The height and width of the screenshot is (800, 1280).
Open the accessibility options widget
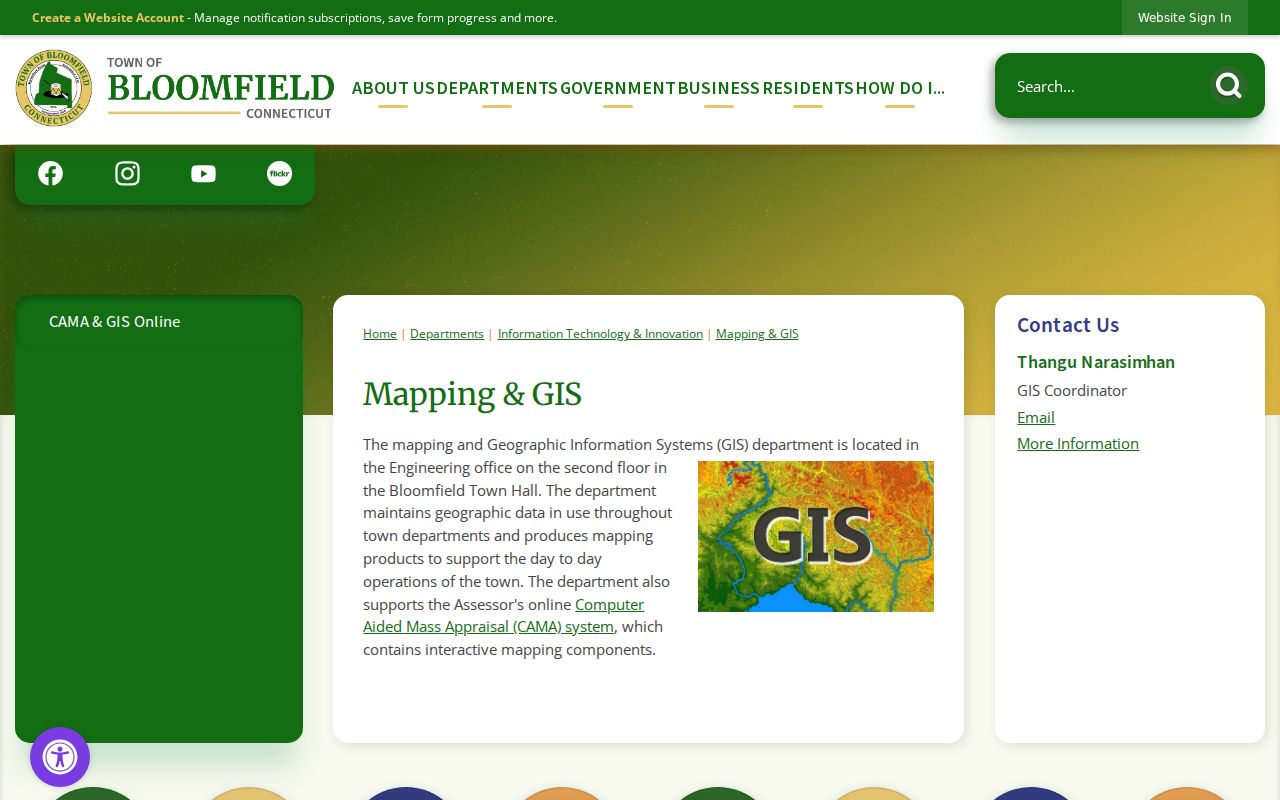click(60, 757)
